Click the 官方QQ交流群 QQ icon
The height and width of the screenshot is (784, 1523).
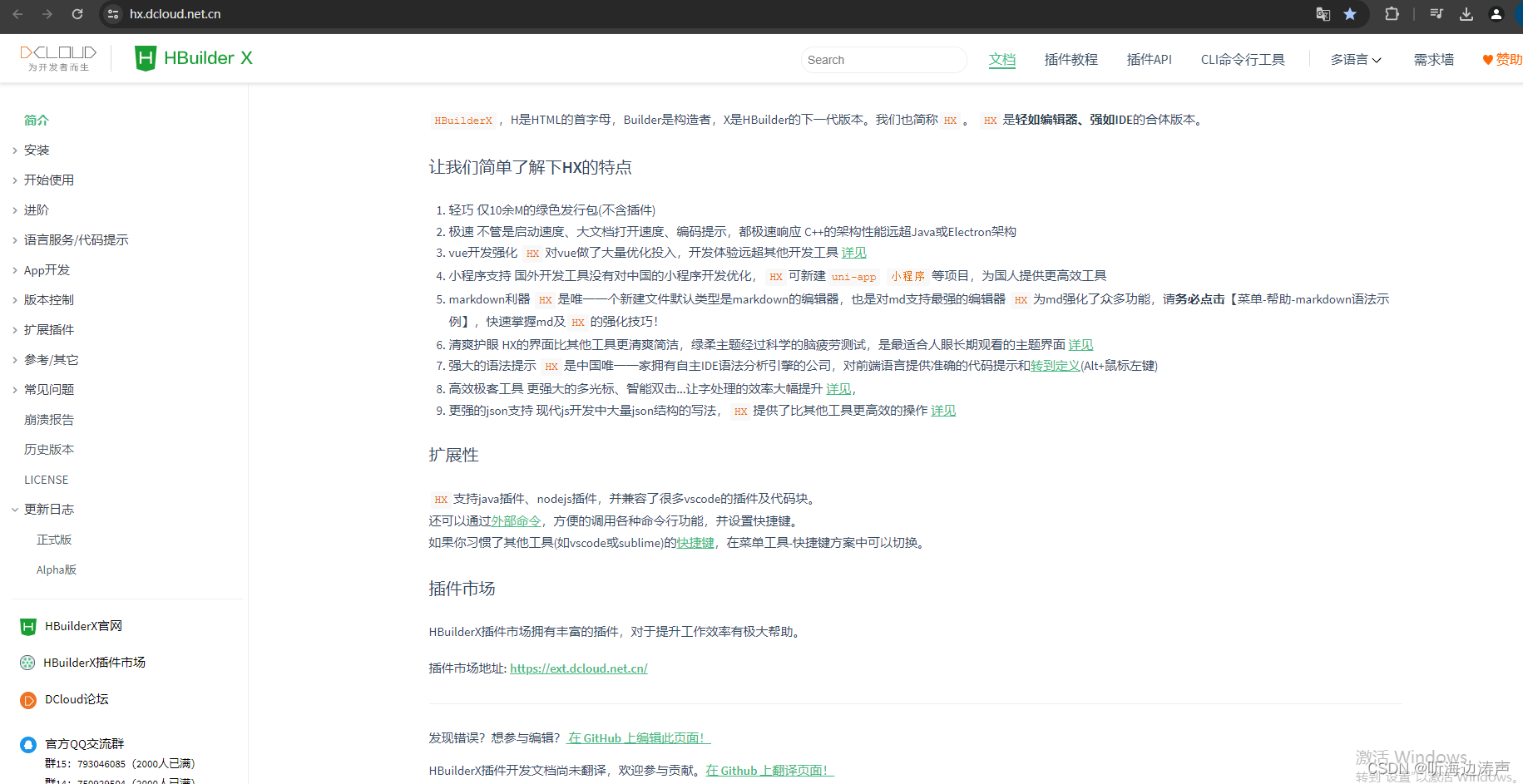click(27, 744)
